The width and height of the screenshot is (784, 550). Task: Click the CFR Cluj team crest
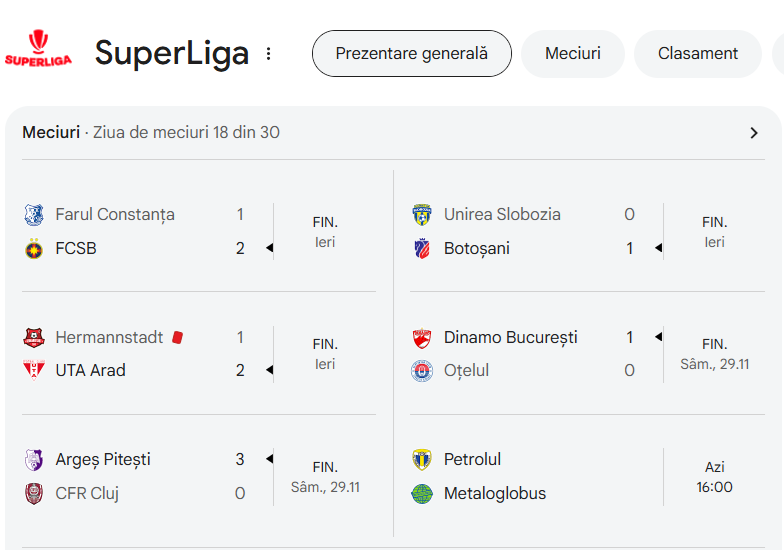tap(34, 493)
